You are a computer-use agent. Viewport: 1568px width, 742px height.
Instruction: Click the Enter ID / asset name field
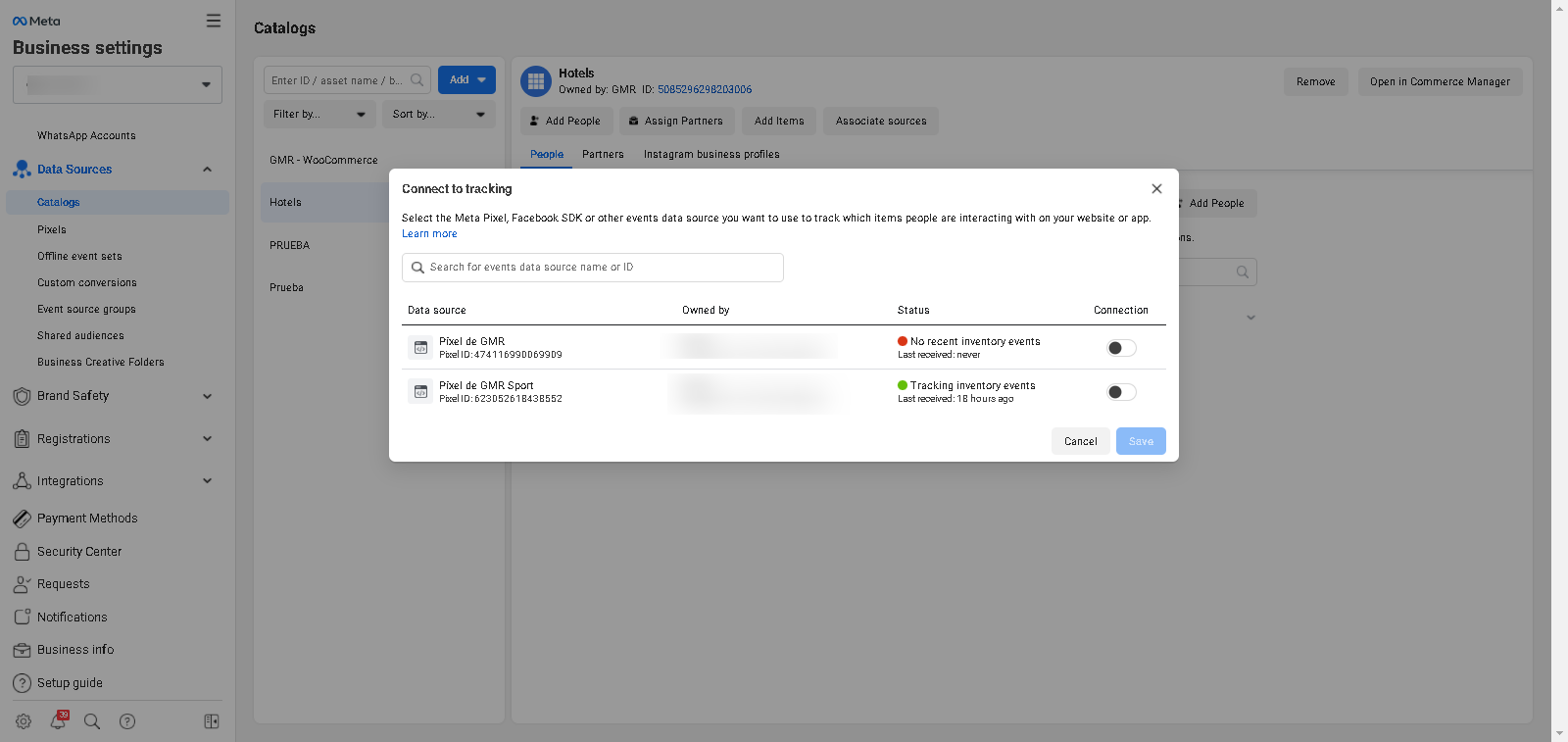coord(347,80)
